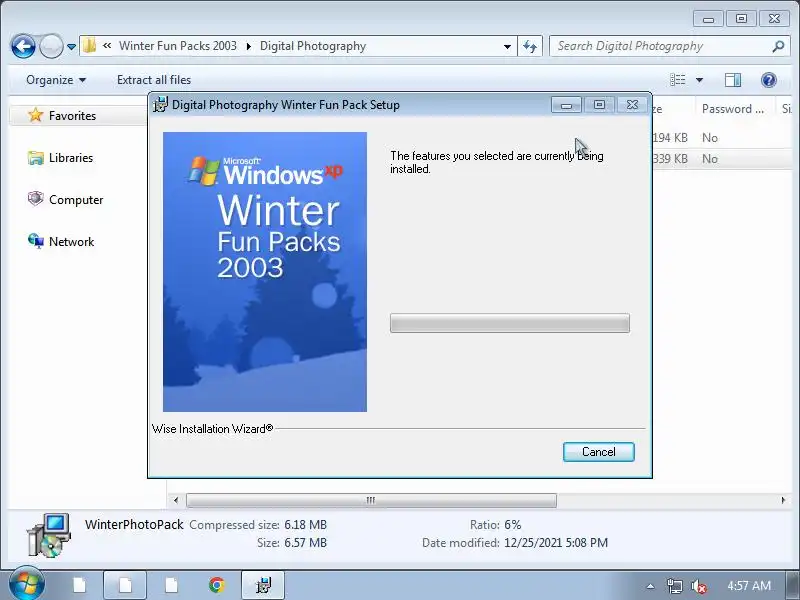
Task: Open recent locations dropdown arrow
Action: [71, 47]
